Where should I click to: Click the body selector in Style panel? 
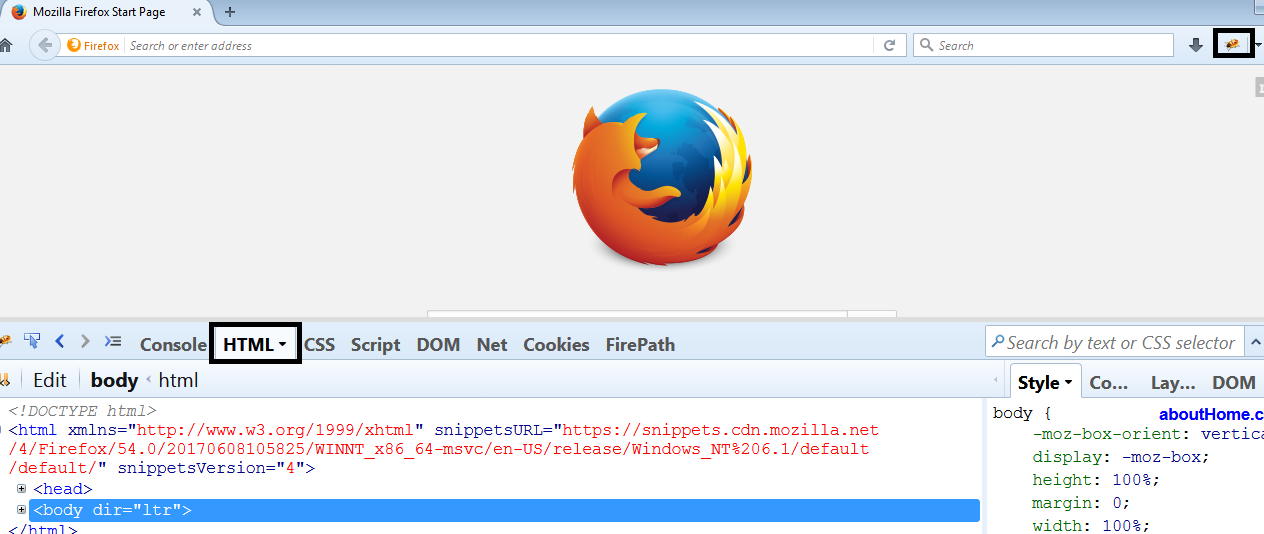point(1012,413)
